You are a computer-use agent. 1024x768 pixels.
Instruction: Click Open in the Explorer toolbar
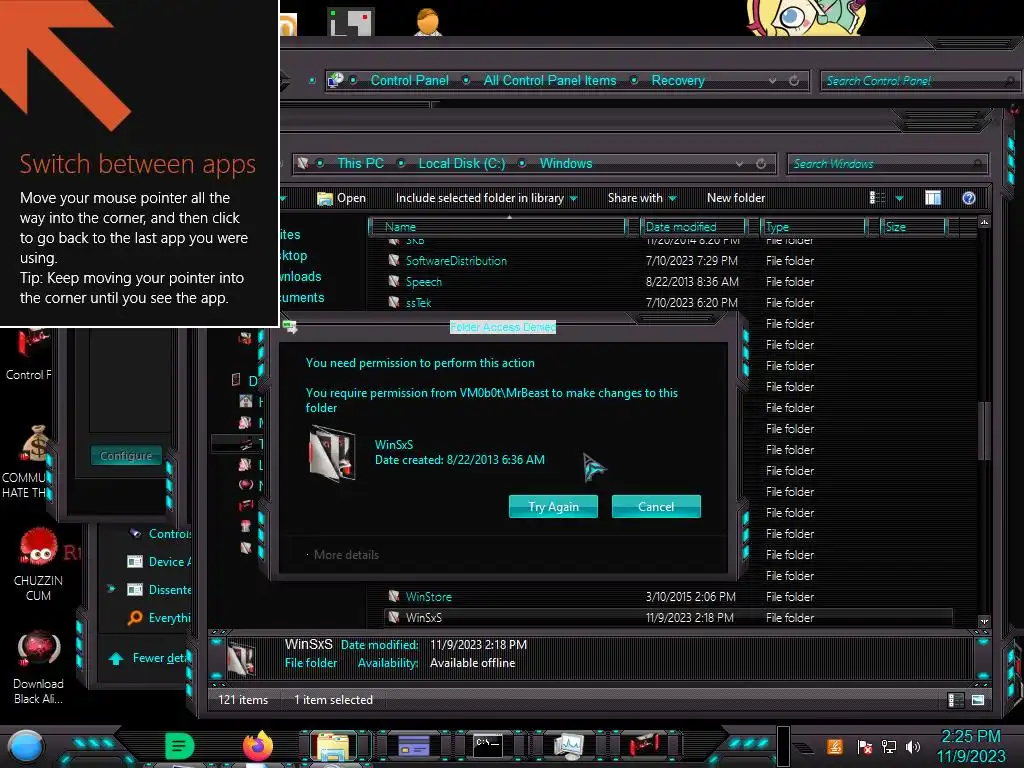coord(342,198)
